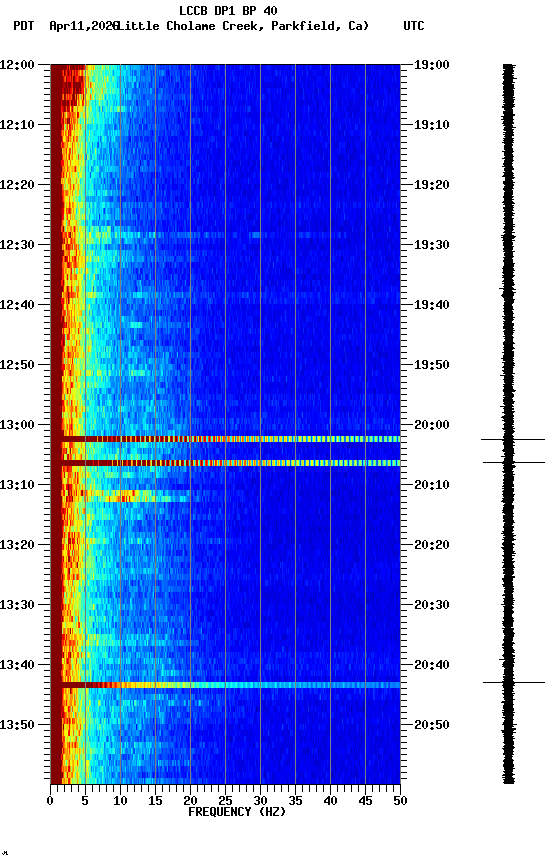Screen dimensions: 552x864
Task: Click the 'UTC' timezone label
Action: point(414,26)
